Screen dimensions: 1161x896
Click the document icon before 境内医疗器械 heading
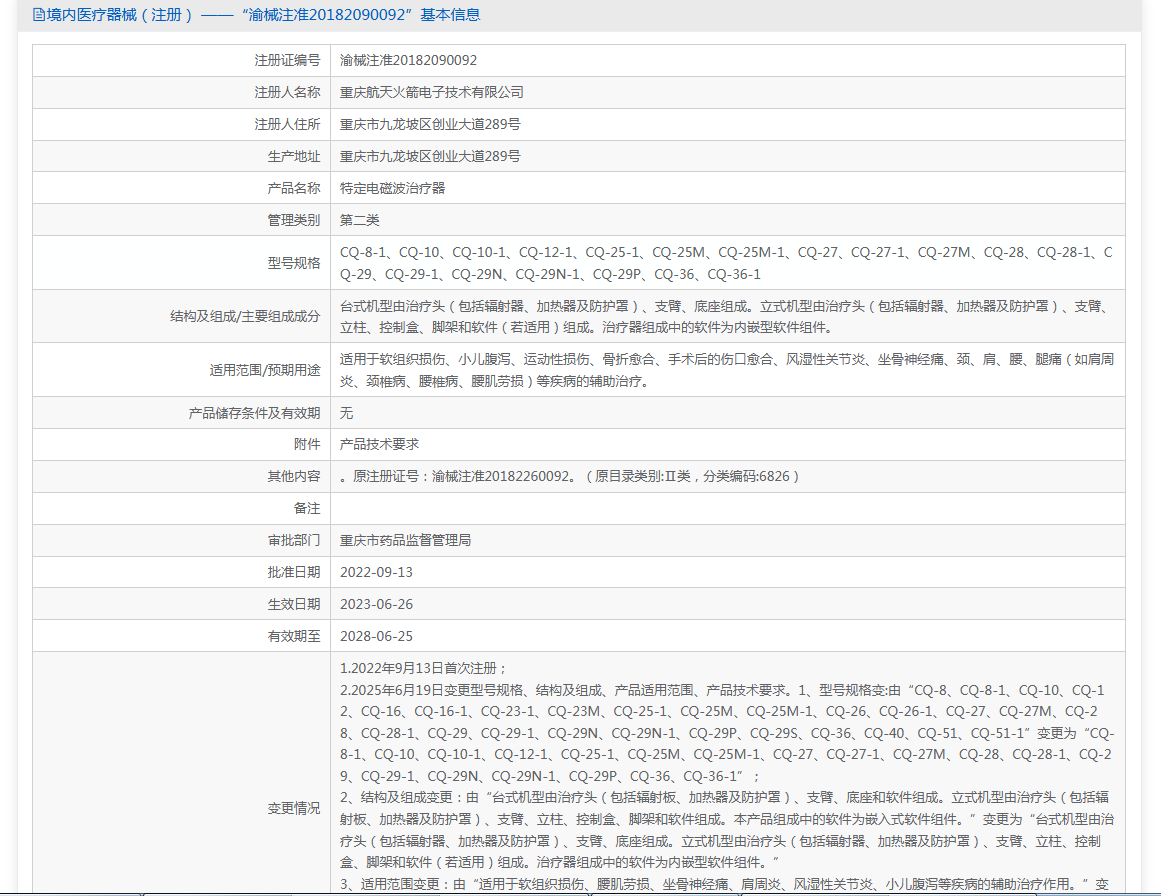point(39,15)
